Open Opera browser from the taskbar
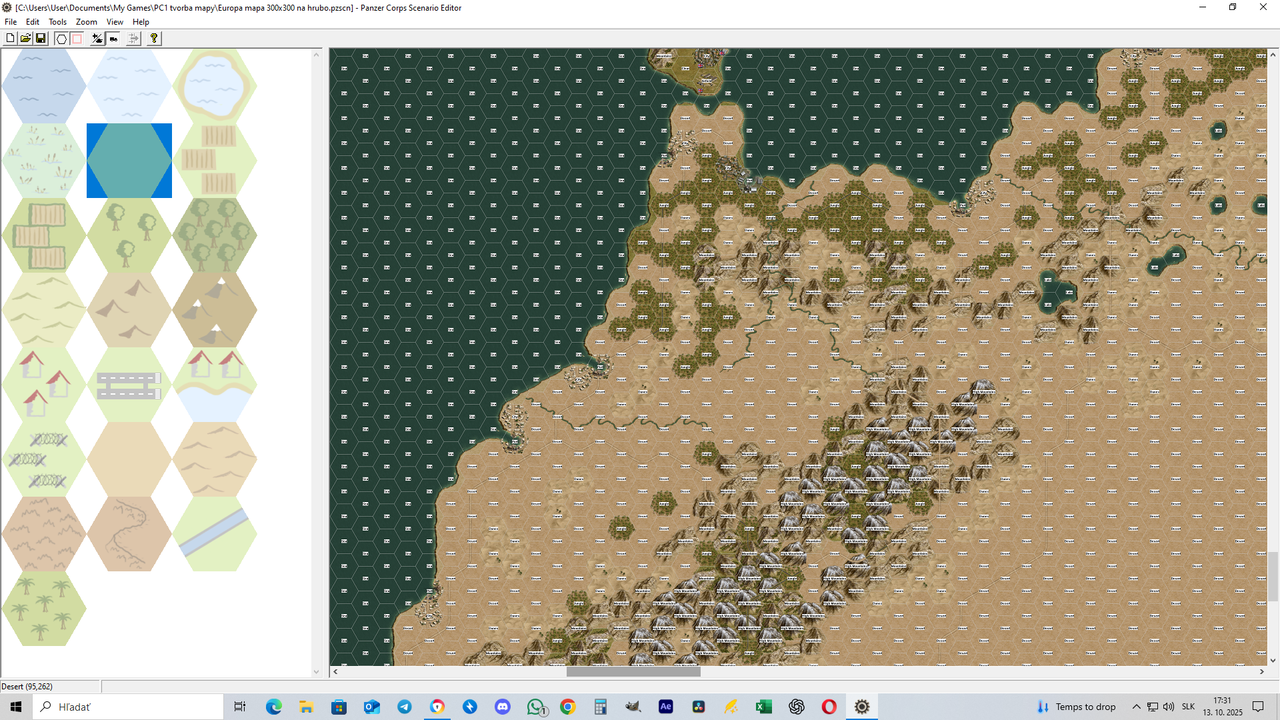The height and width of the screenshot is (720, 1280). click(x=828, y=706)
